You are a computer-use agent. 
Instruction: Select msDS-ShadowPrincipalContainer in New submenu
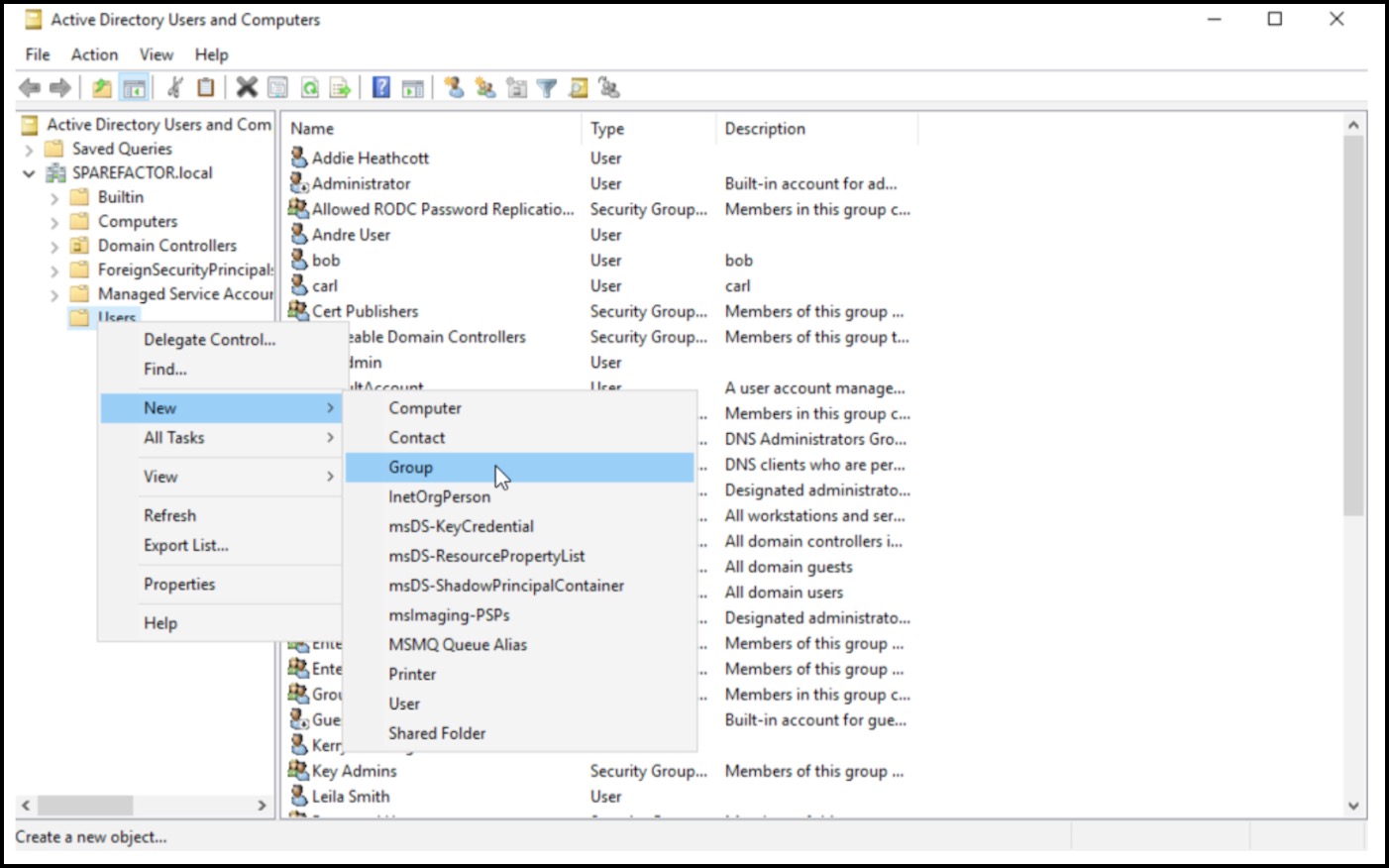[519, 586]
